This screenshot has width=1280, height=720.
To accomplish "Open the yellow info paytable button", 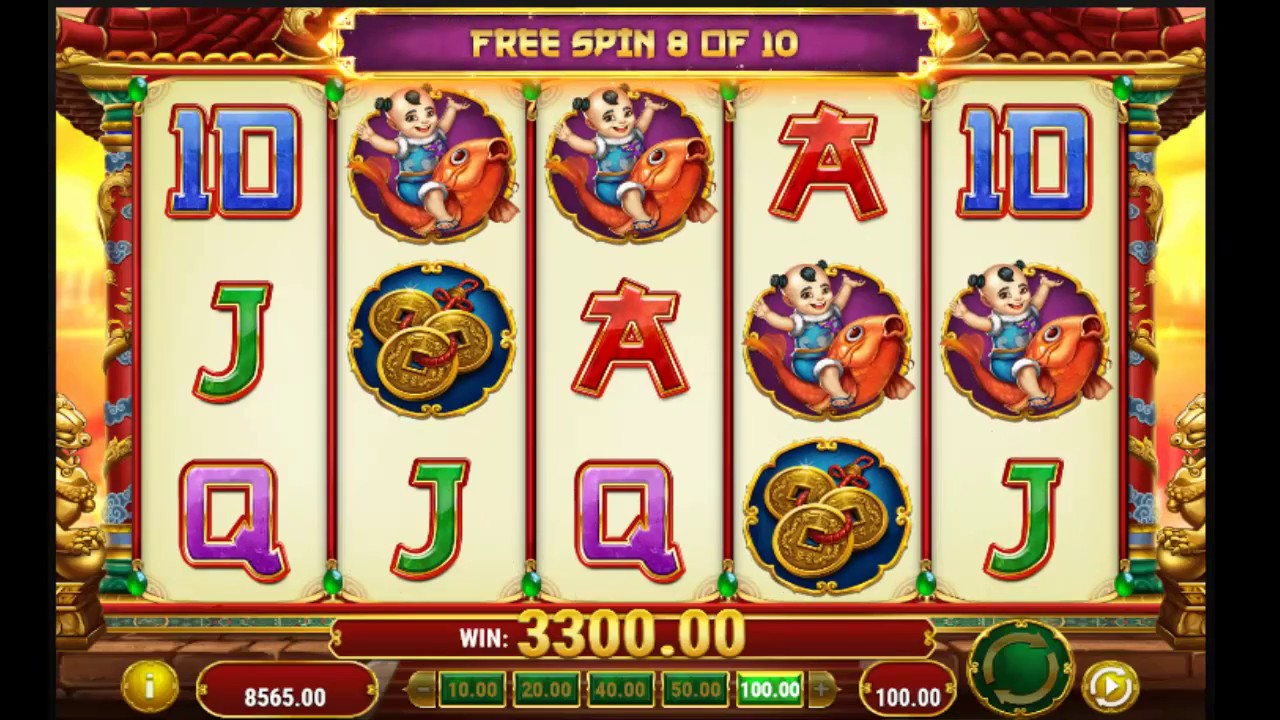I will point(149,686).
